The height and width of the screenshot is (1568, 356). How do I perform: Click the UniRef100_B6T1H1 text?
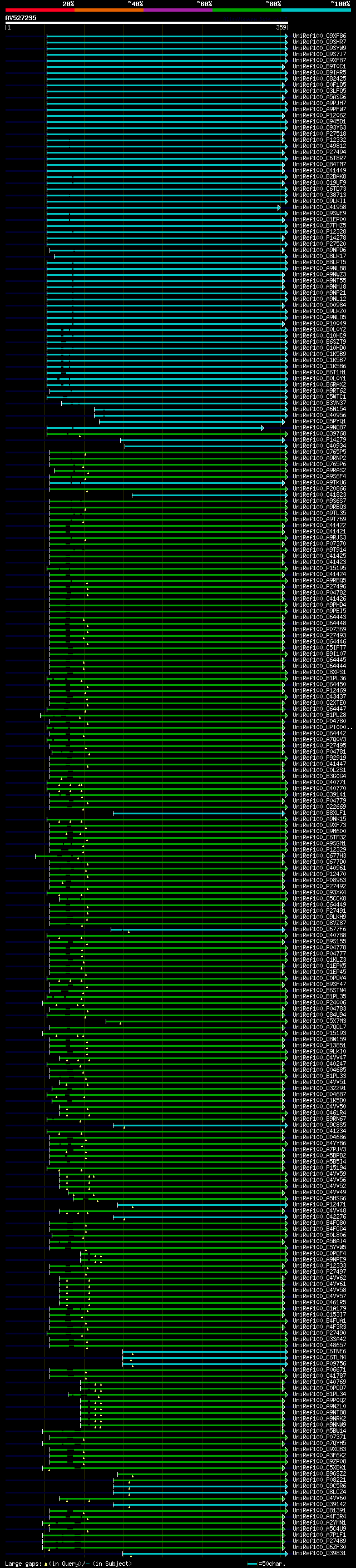319,373
